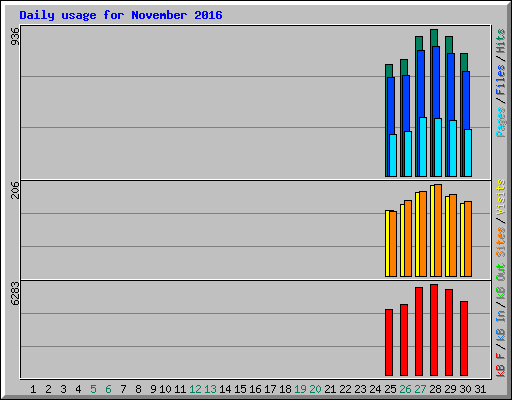Click the 6283 axis value
Image resolution: width=512 pixels, height=400 pixels.
tap(15, 294)
